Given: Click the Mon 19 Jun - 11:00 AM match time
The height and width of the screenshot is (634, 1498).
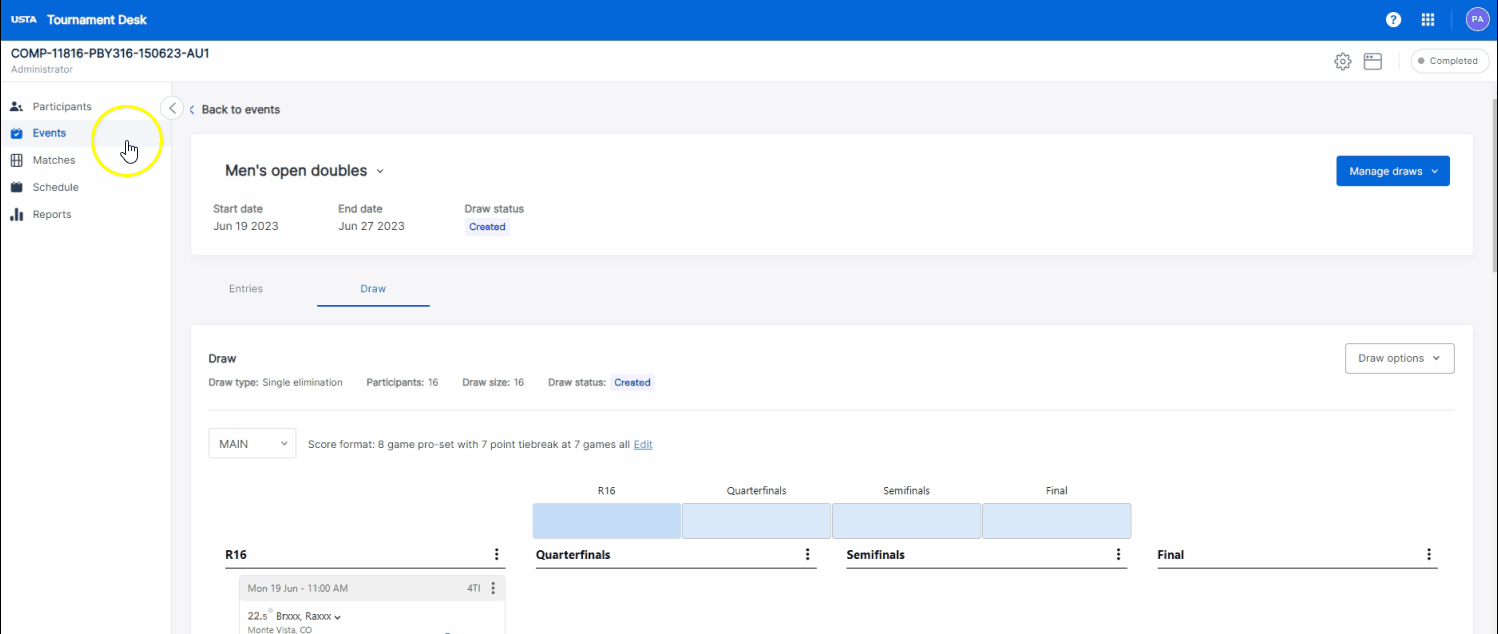Looking at the screenshot, I should (x=298, y=588).
